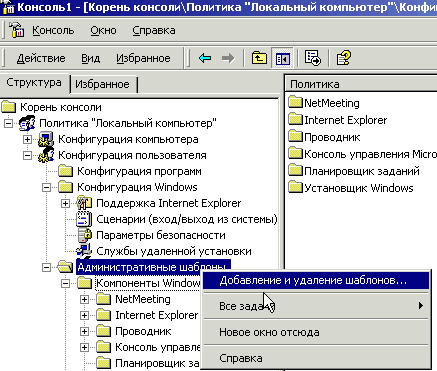Select Службы удаленной установки in tree
The image size is (437, 371).
(174, 251)
